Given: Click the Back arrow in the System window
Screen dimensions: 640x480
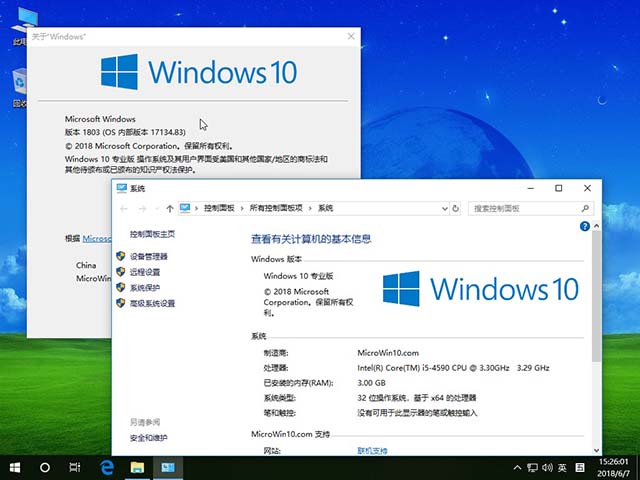Looking at the screenshot, I should coord(124,208).
